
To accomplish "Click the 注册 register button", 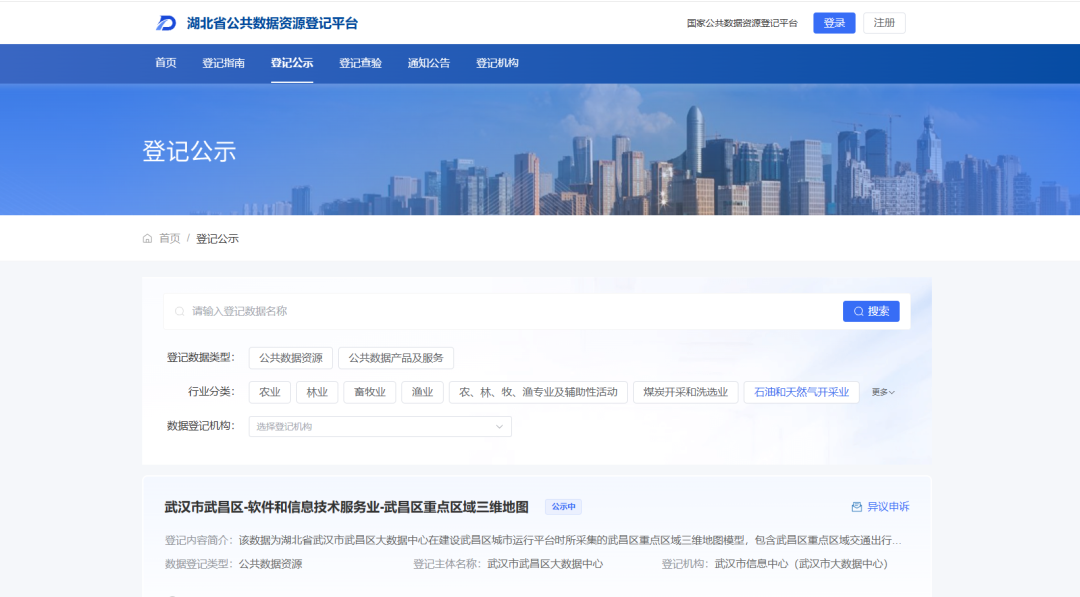I will [884, 23].
